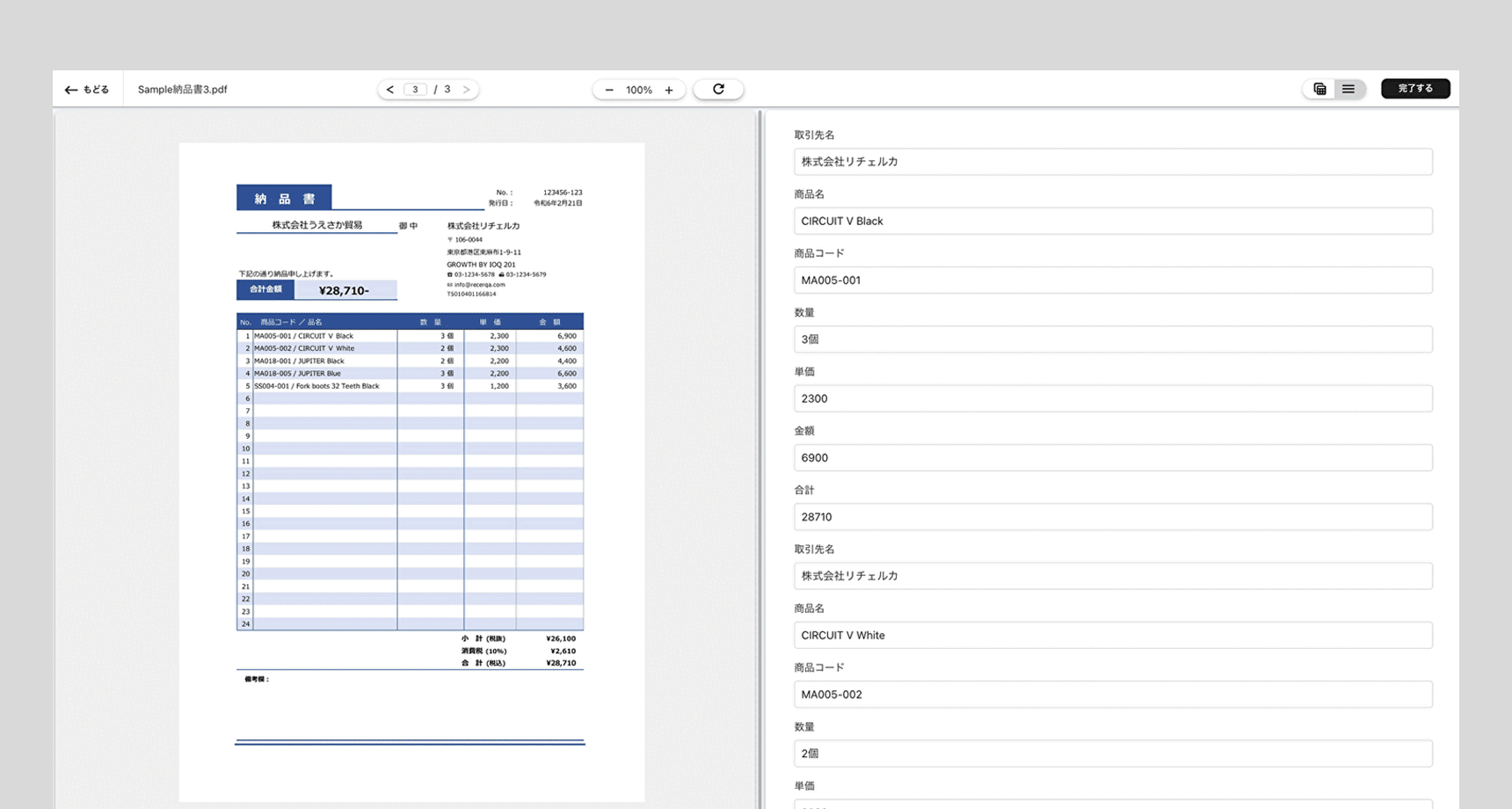Click the ¥28,710- total amount in the document
This screenshot has width=1512, height=809.
(345, 290)
